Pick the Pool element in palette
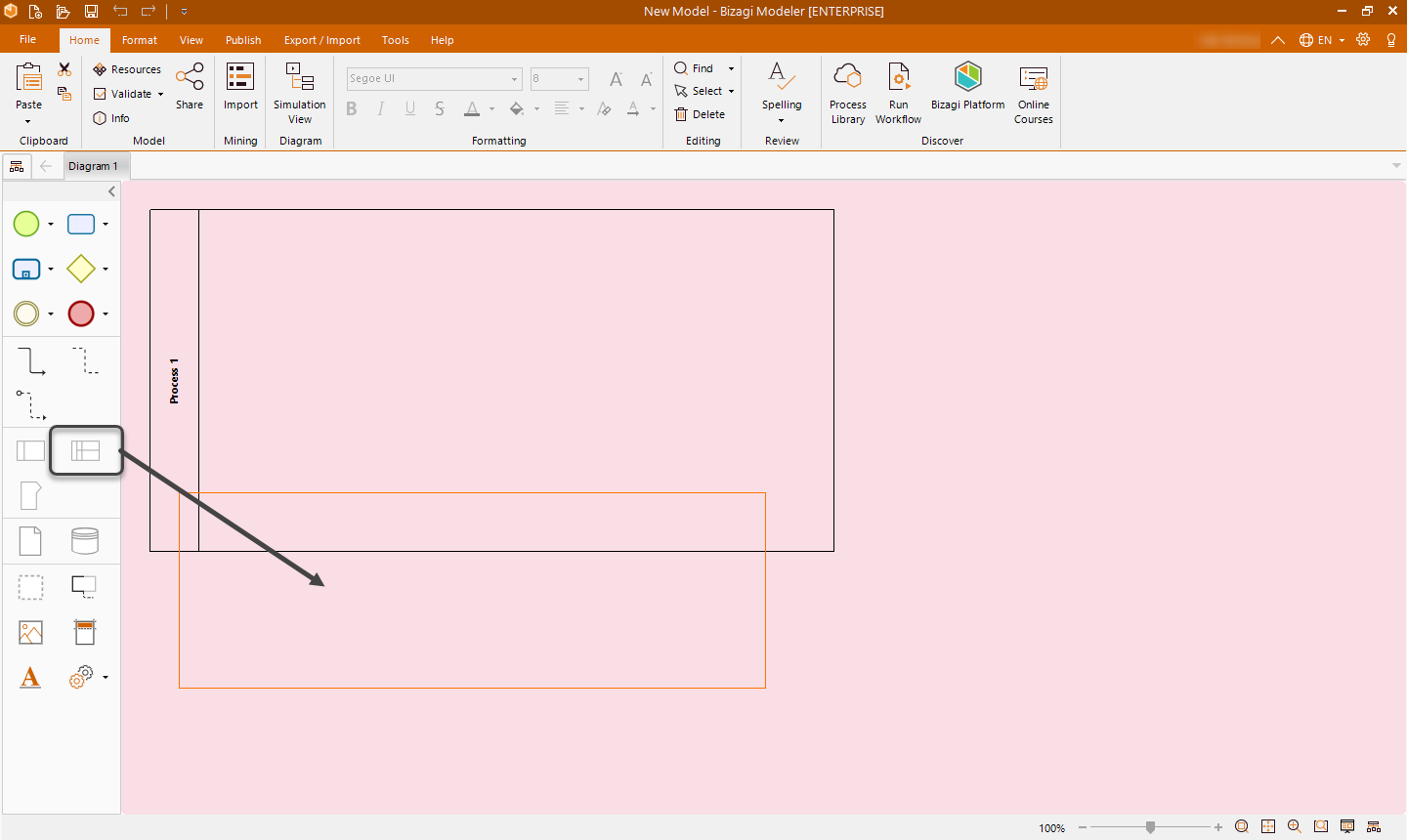 pyautogui.click(x=30, y=450)
